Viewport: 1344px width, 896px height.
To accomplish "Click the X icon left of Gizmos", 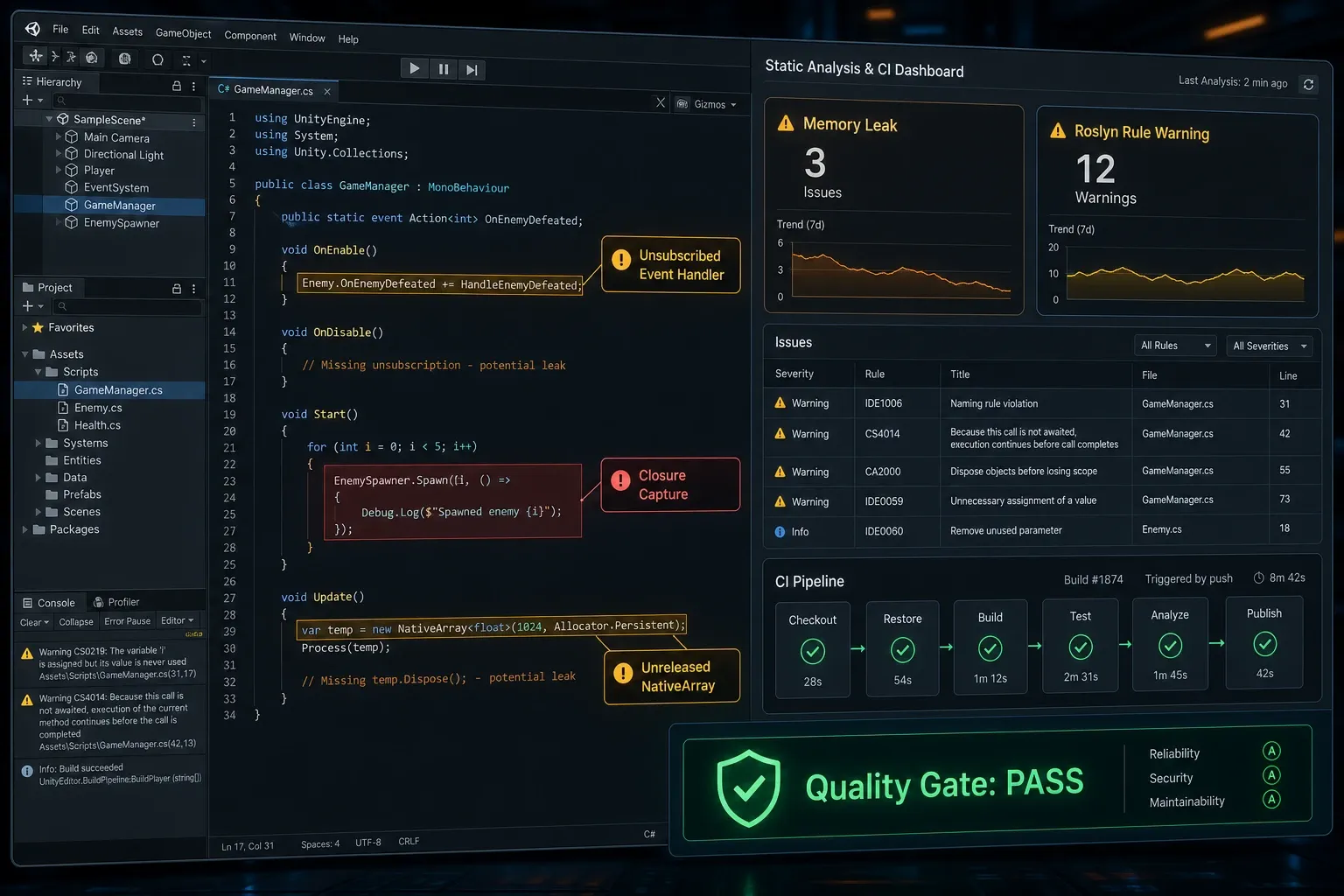I will (661, 102).
